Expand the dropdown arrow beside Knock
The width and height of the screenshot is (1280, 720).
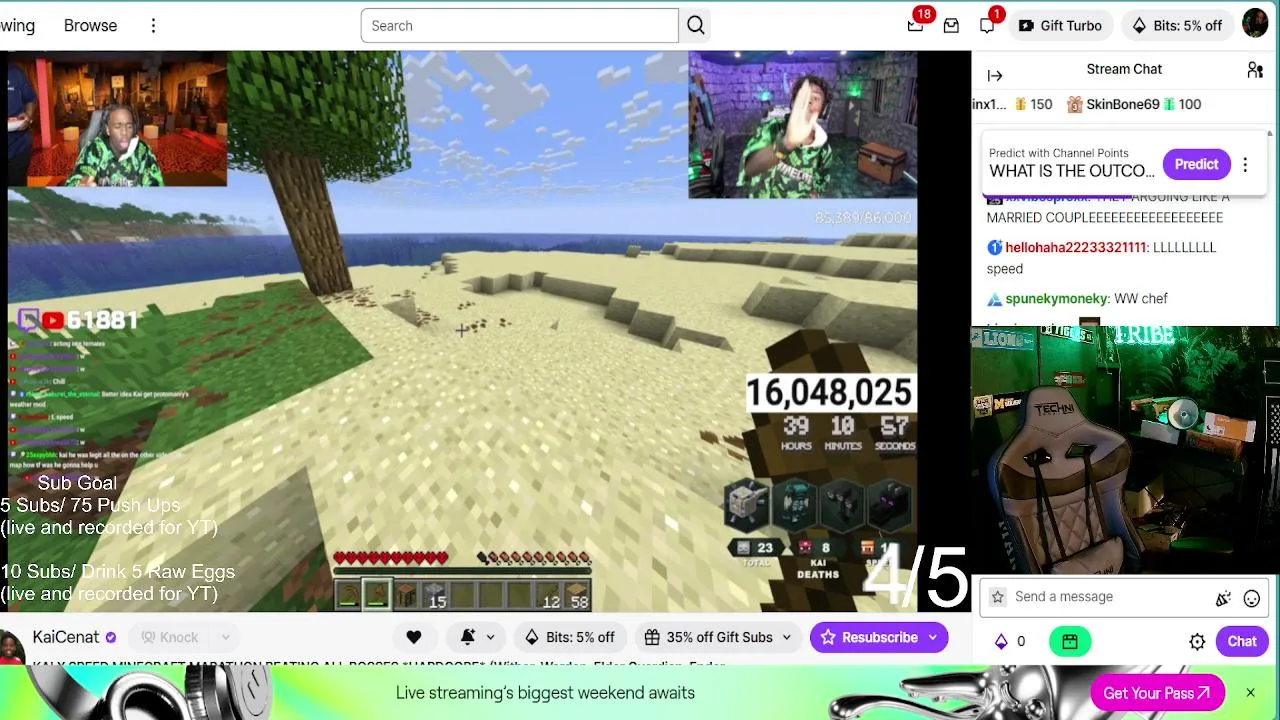coord(225,638)
